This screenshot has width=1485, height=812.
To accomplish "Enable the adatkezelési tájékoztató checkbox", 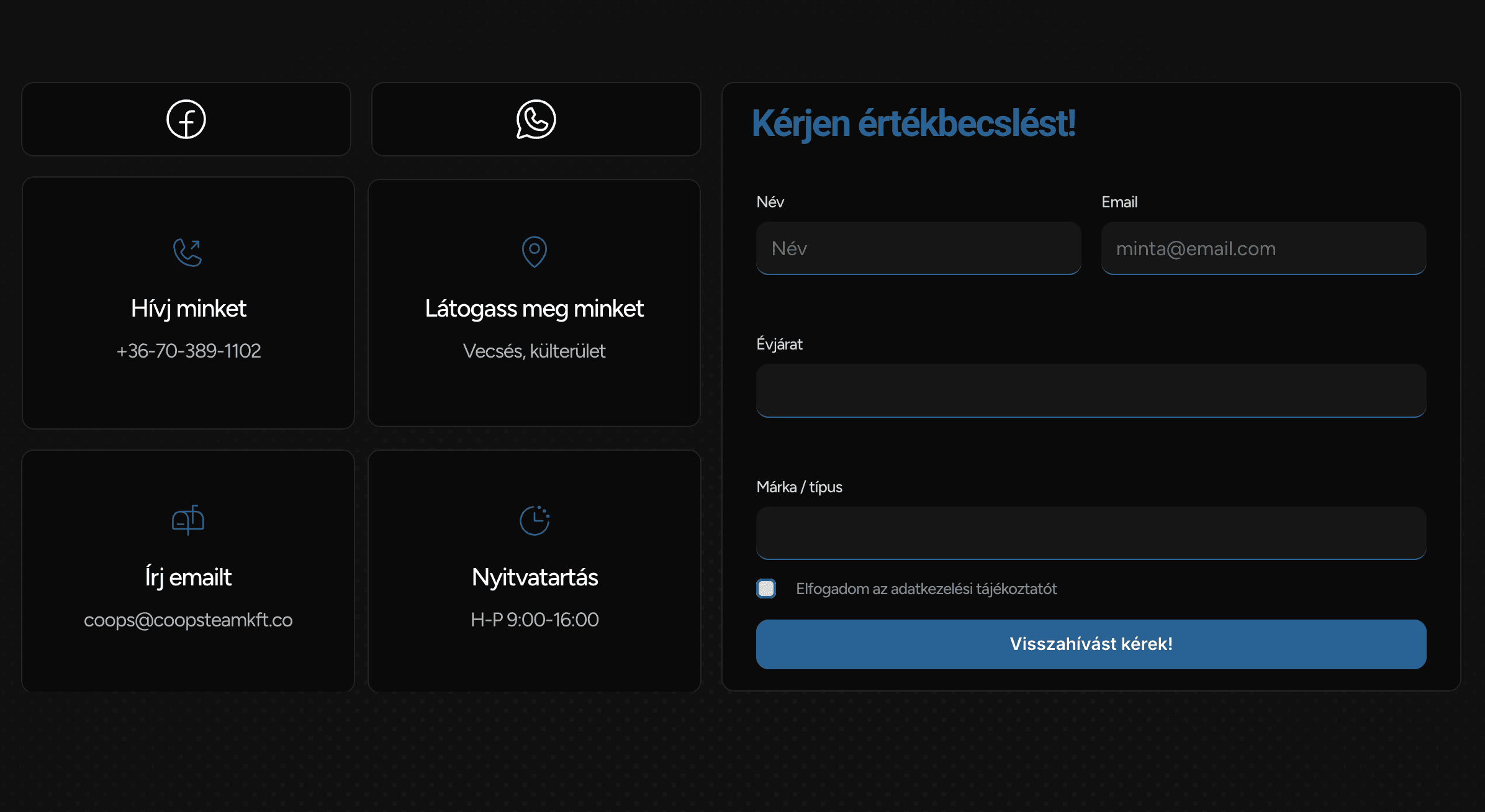I will 766,588.
